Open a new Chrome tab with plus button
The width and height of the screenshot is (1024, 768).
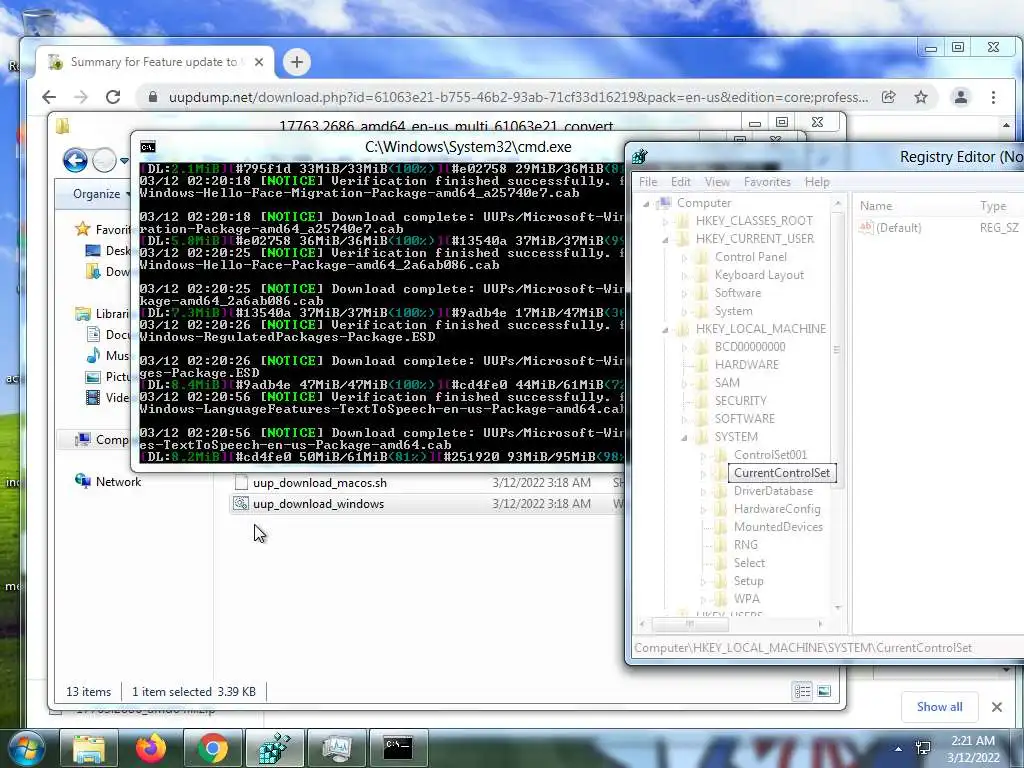pyautogui.click(x=297, y=62)
